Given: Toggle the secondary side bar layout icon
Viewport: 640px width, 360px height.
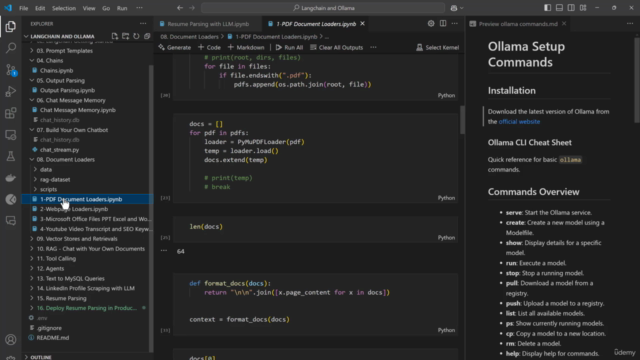Looking at the screenshot, I should [571, 8].
